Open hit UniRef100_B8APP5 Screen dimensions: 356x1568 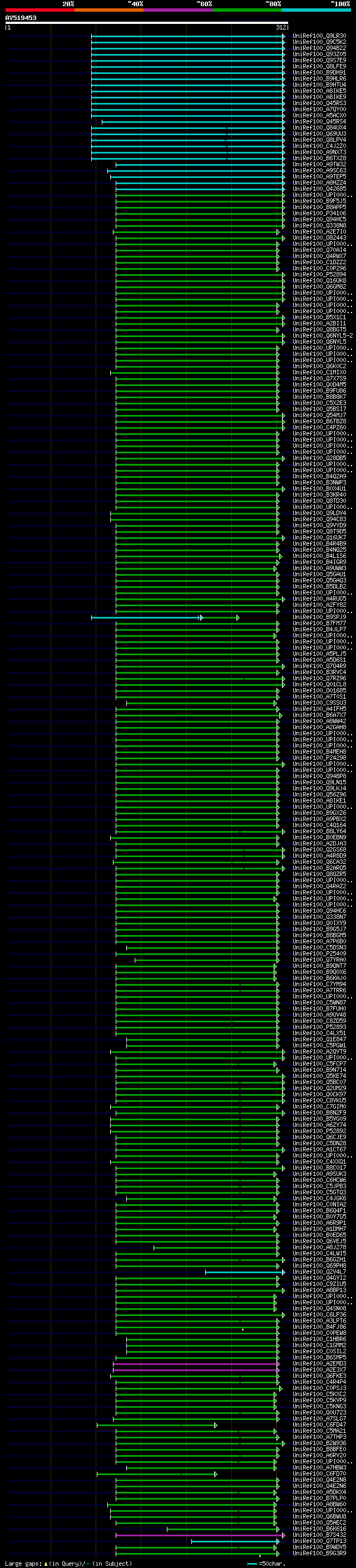(319, 207)
